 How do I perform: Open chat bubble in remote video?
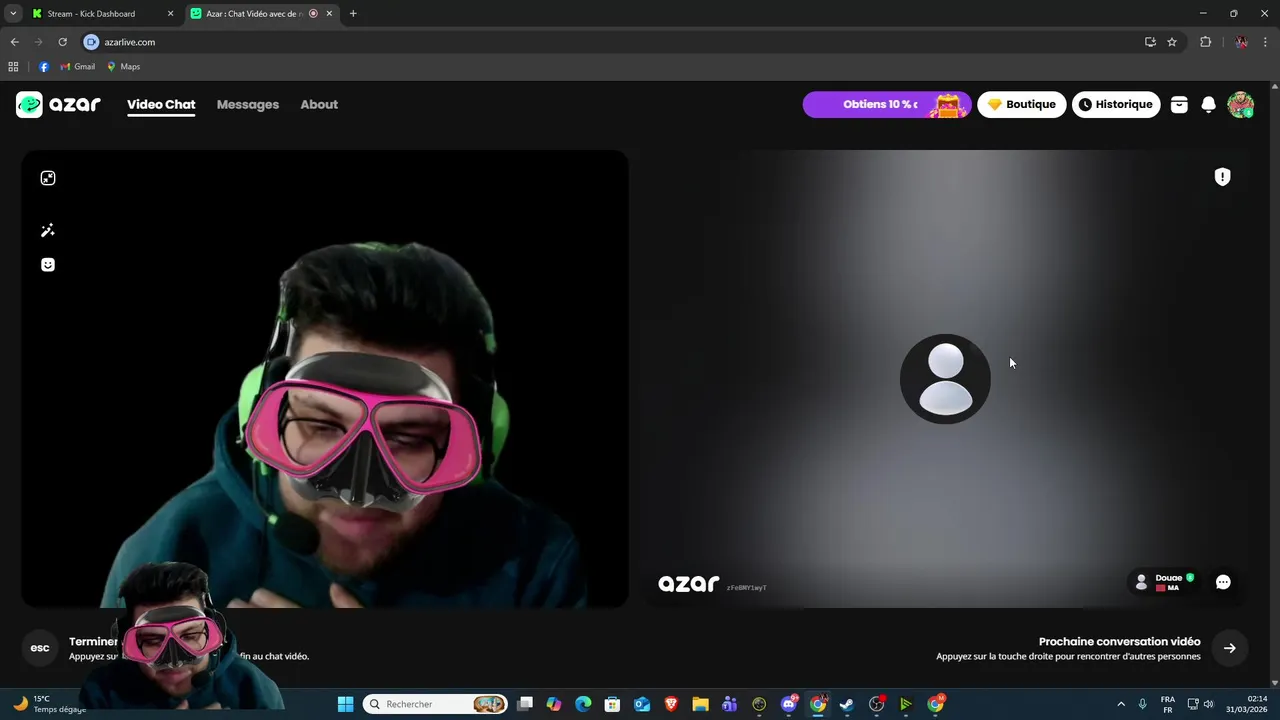click(1223, 582)
